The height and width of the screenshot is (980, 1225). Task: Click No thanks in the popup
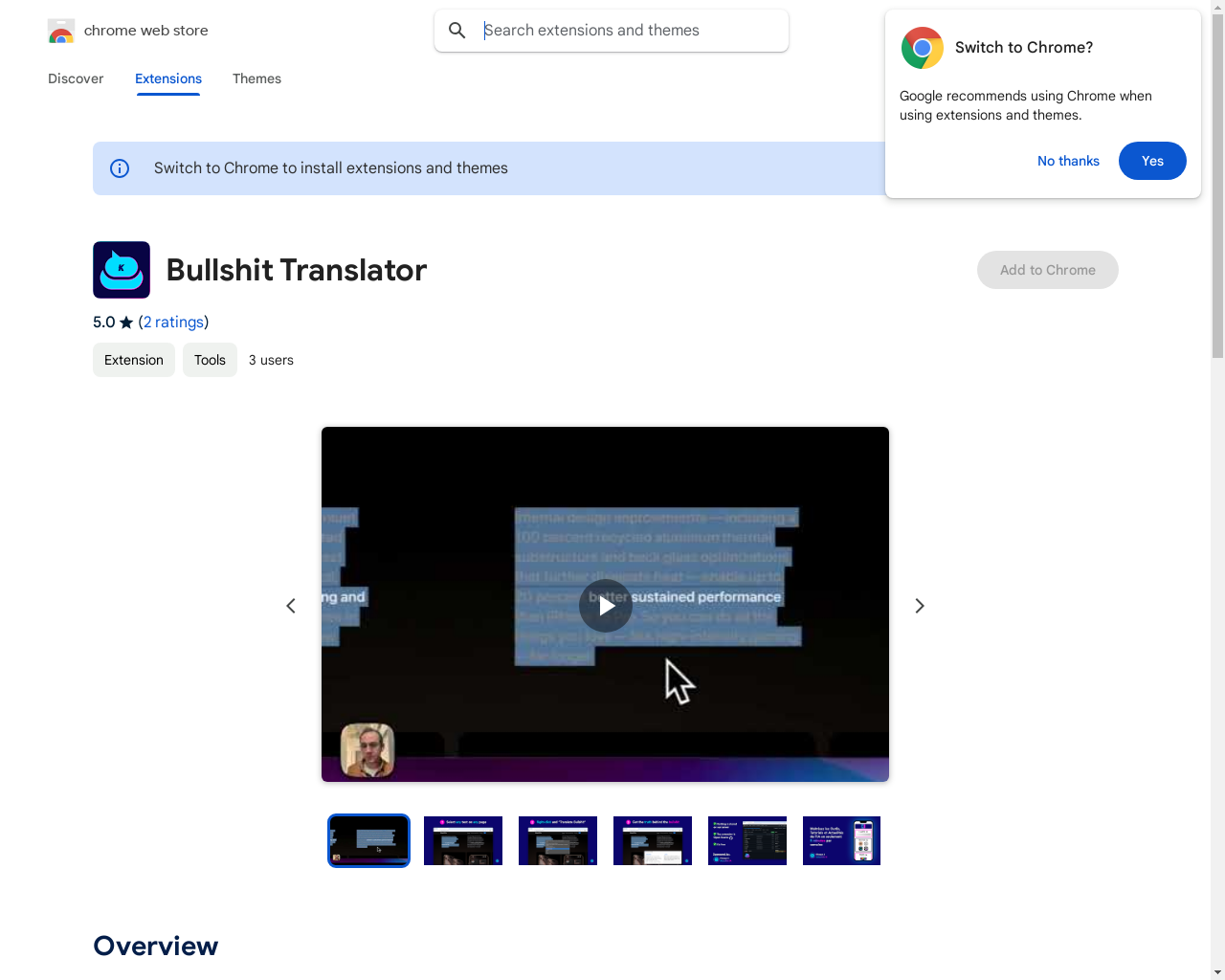[1068, 161]
